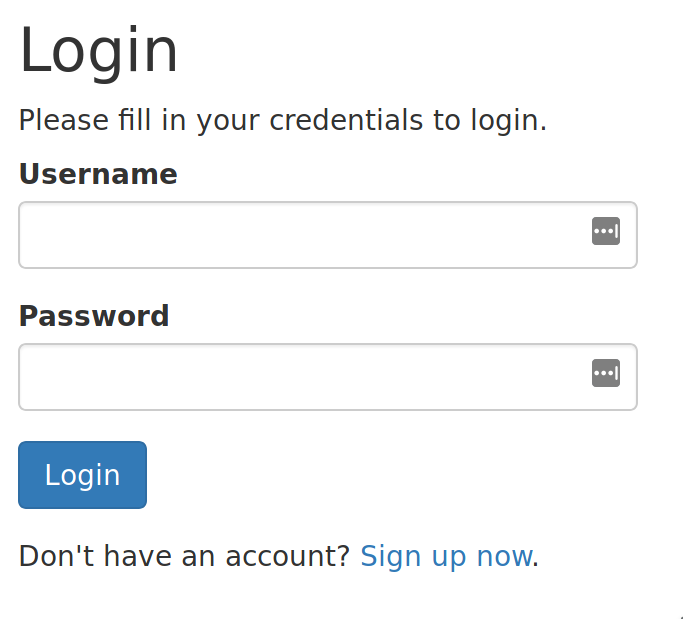Click the 'Please fill in your credentials' text
Image resolution: width=683 pixels, height=619 pixels.
pyautogui.click(x=283, y=120)
